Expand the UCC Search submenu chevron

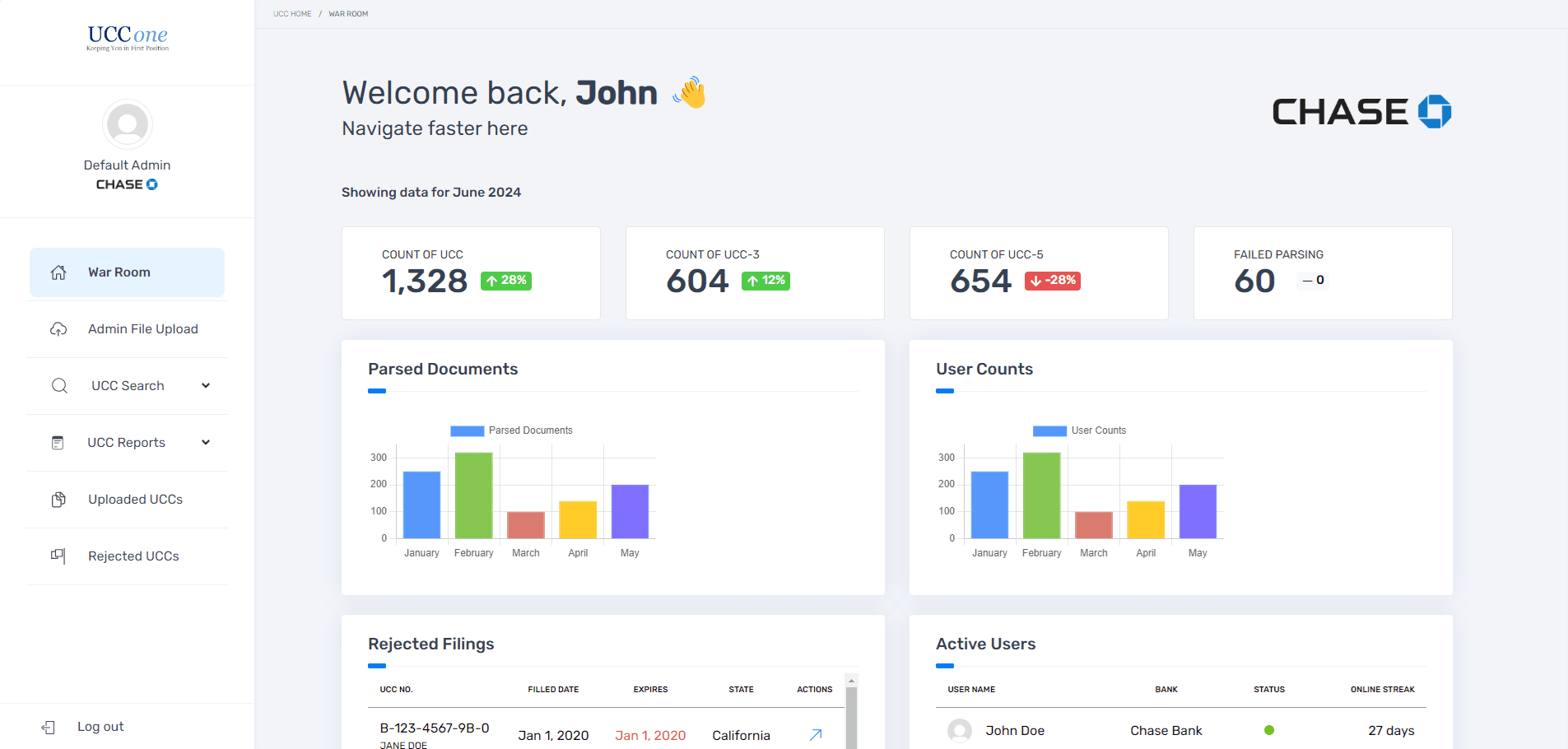coord(206,385)
